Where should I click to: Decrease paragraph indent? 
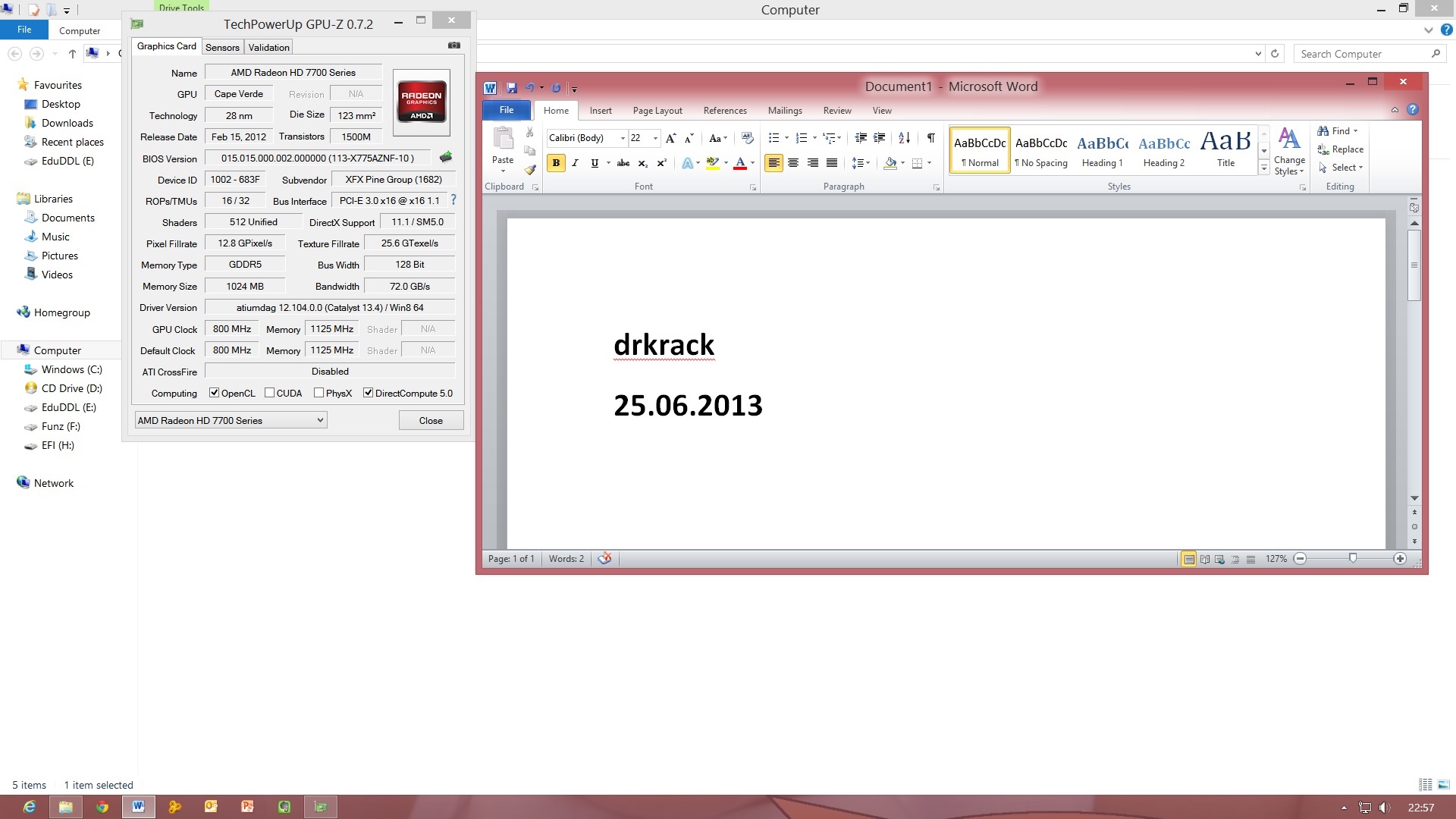861,138
